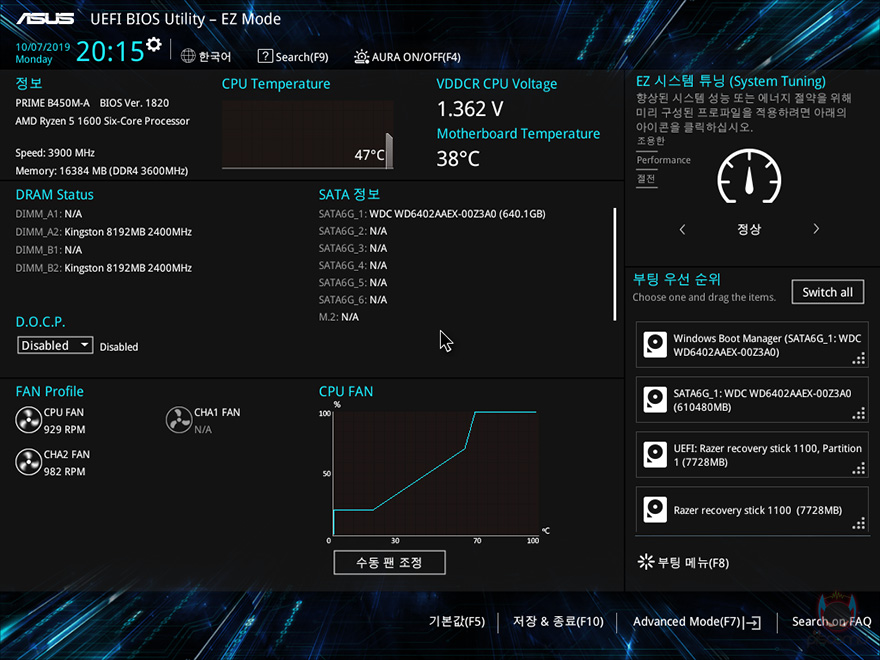The height and width of the screenshot is (660, 880).
Task: Click the CPU FAN spinning fan icon
Action: point(28,420)
